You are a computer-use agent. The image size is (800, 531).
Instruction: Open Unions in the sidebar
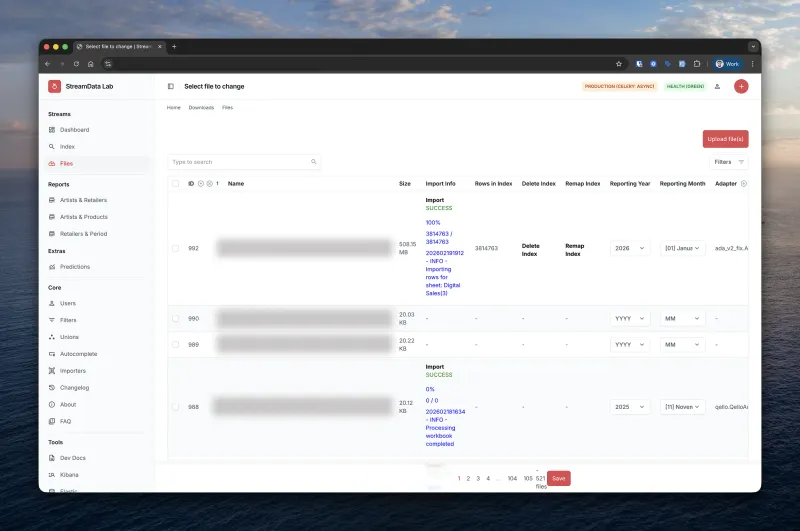(69, 337)
